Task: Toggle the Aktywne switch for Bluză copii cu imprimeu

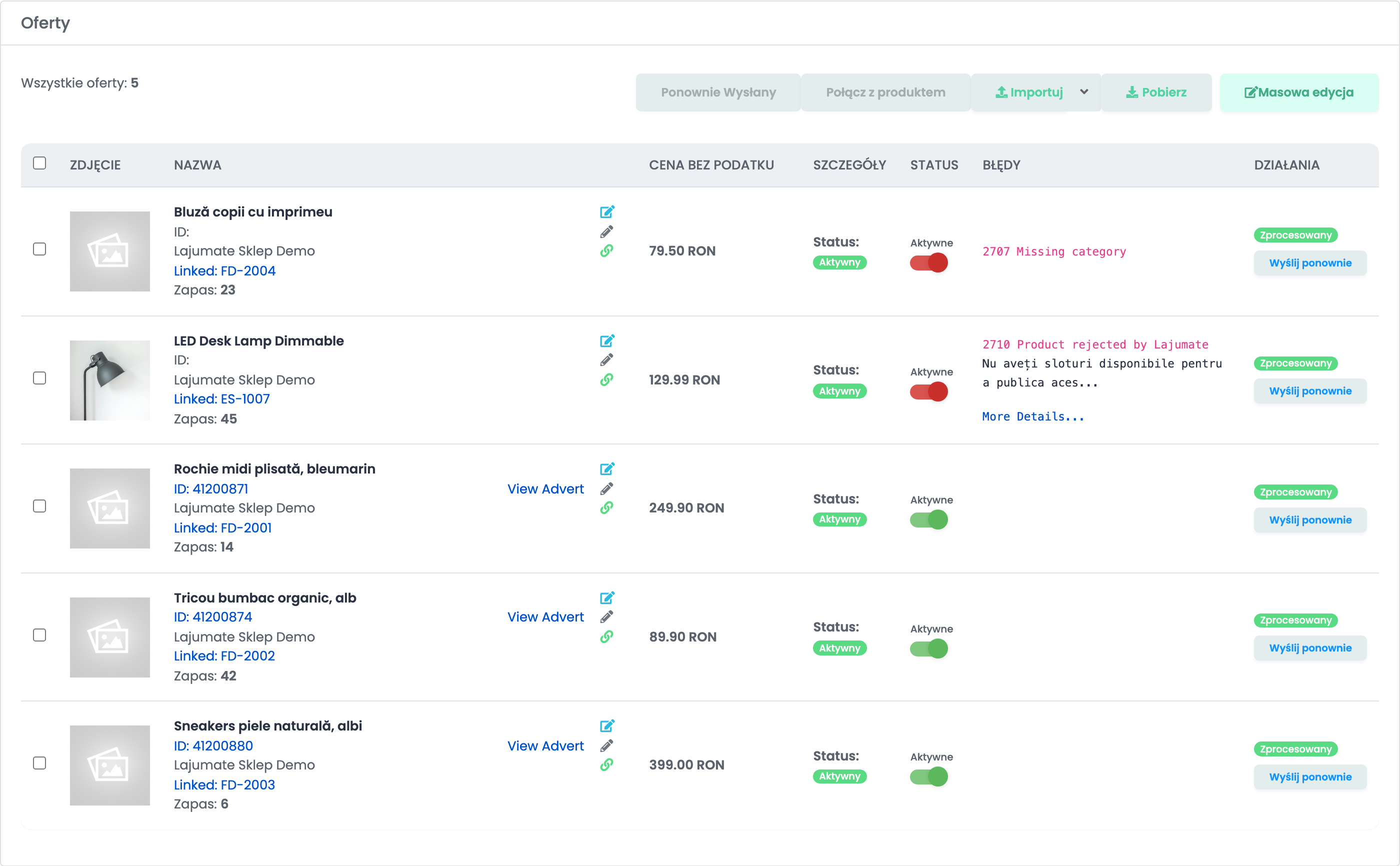Action: pos(928,263)
